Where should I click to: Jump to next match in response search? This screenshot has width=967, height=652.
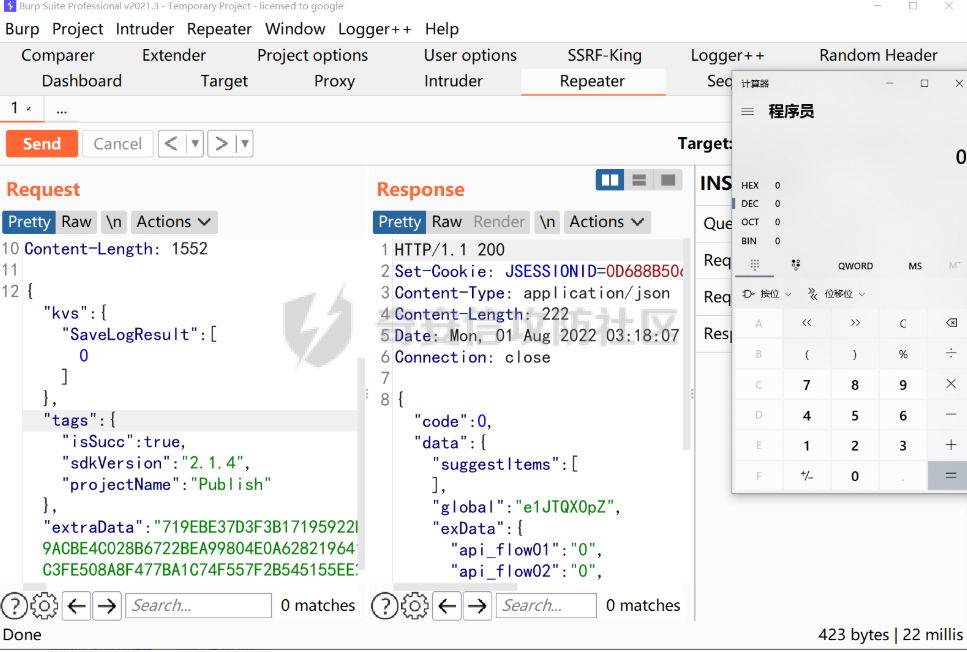(477, 606)
